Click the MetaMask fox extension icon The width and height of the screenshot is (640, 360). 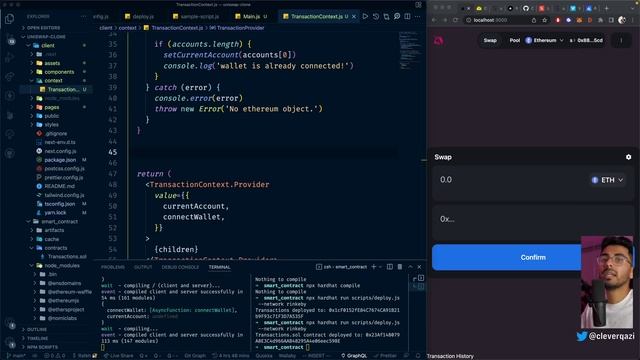click(579, 20)
